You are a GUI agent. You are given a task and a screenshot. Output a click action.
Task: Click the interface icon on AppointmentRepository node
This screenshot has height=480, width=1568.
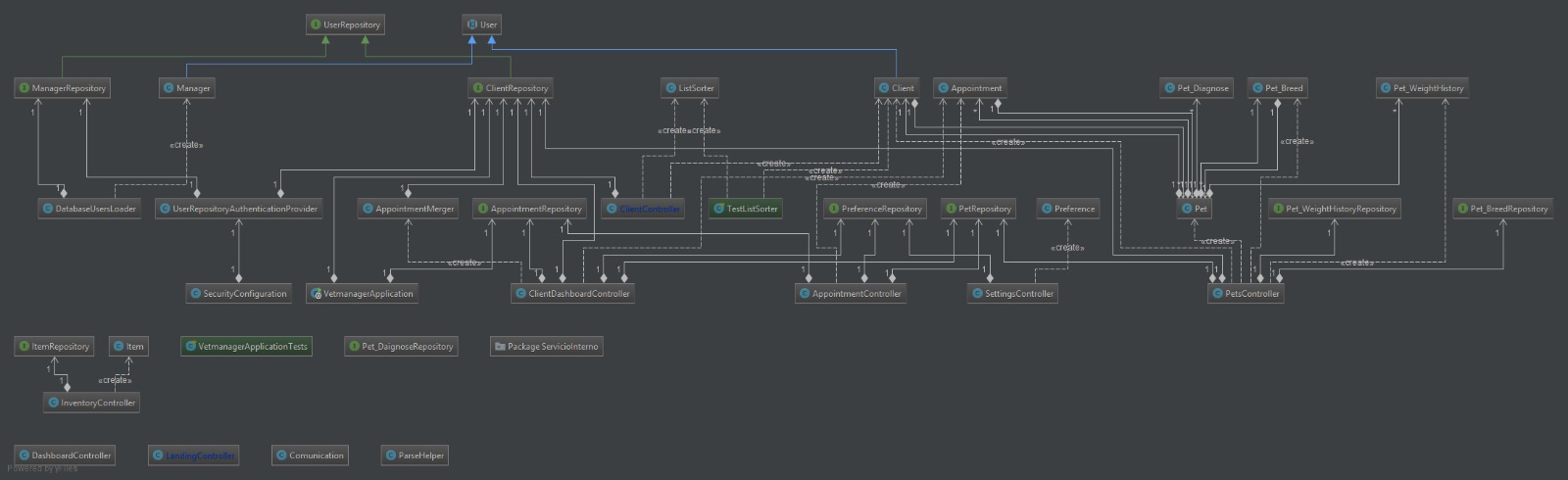(482, 209)
